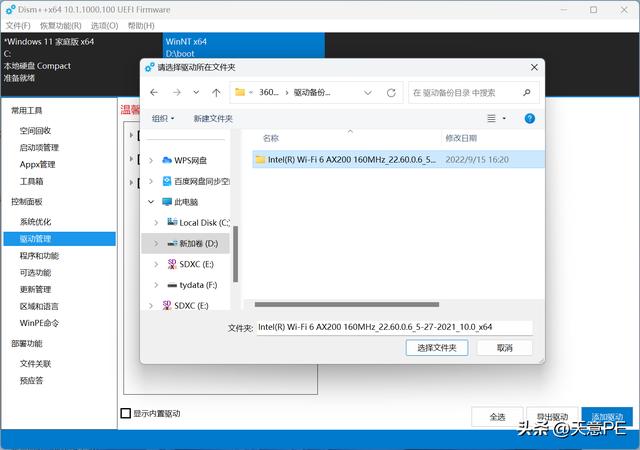Collapse 此电脑 tree node
Viewport: 640px width, 450px height.
151,202
